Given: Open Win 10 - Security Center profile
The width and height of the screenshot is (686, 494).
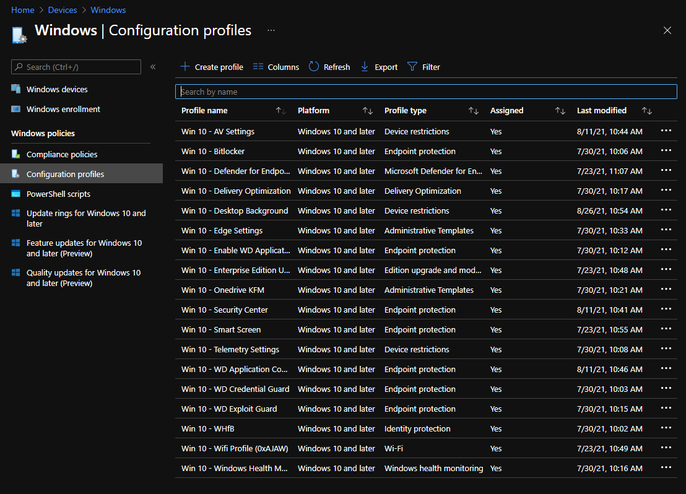Looking at the screenshot, I should (224, 310).
